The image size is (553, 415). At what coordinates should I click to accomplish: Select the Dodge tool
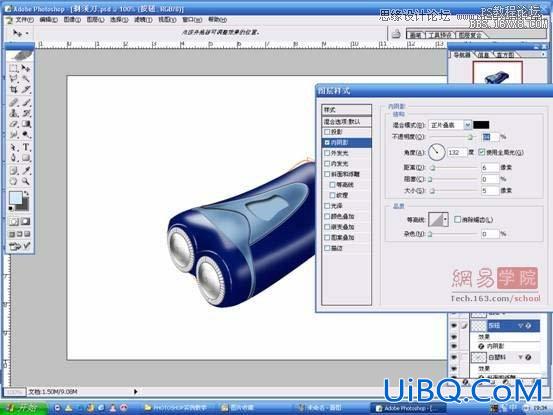click(x=26, y=134)
